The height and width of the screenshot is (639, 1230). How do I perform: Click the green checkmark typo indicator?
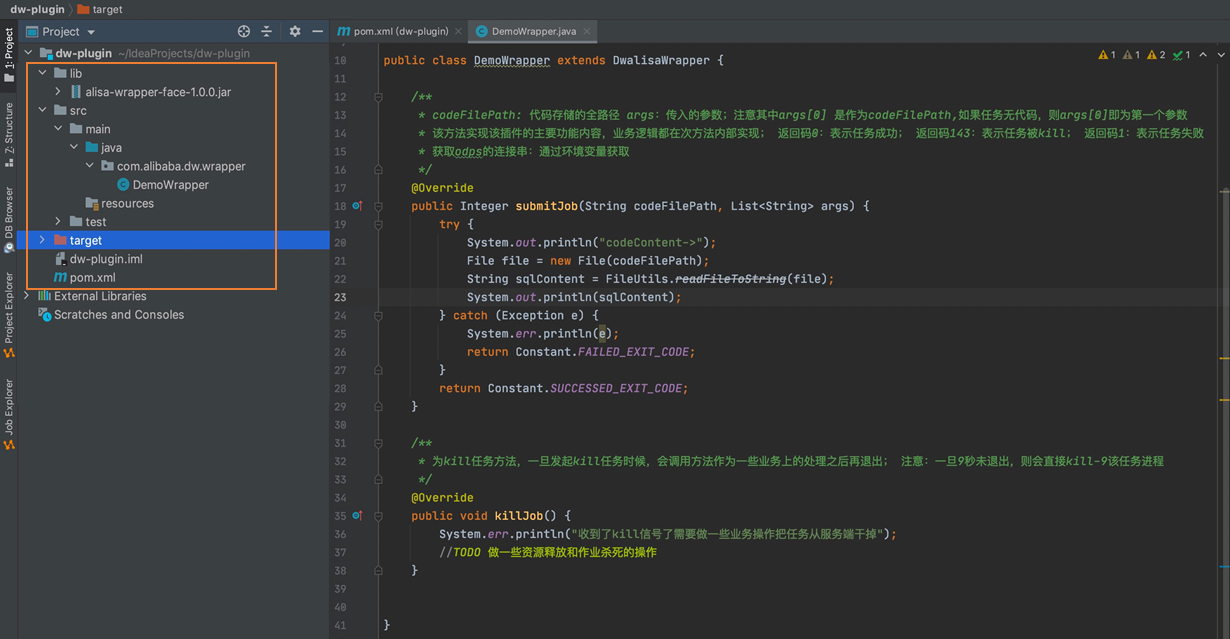(1181, 55)
